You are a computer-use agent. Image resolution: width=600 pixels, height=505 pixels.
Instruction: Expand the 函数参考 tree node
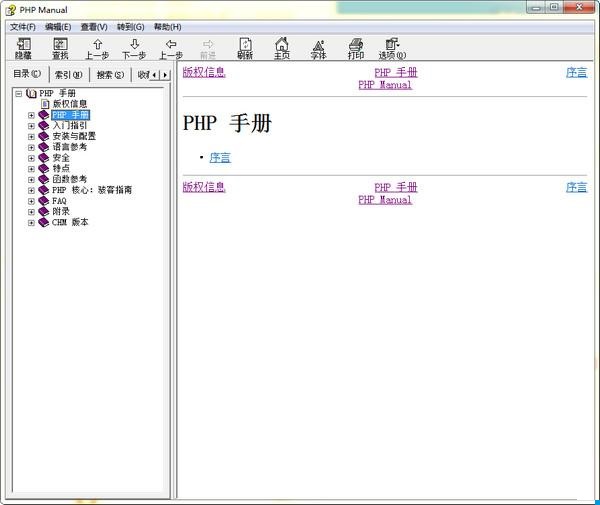[x=31, y=179]
